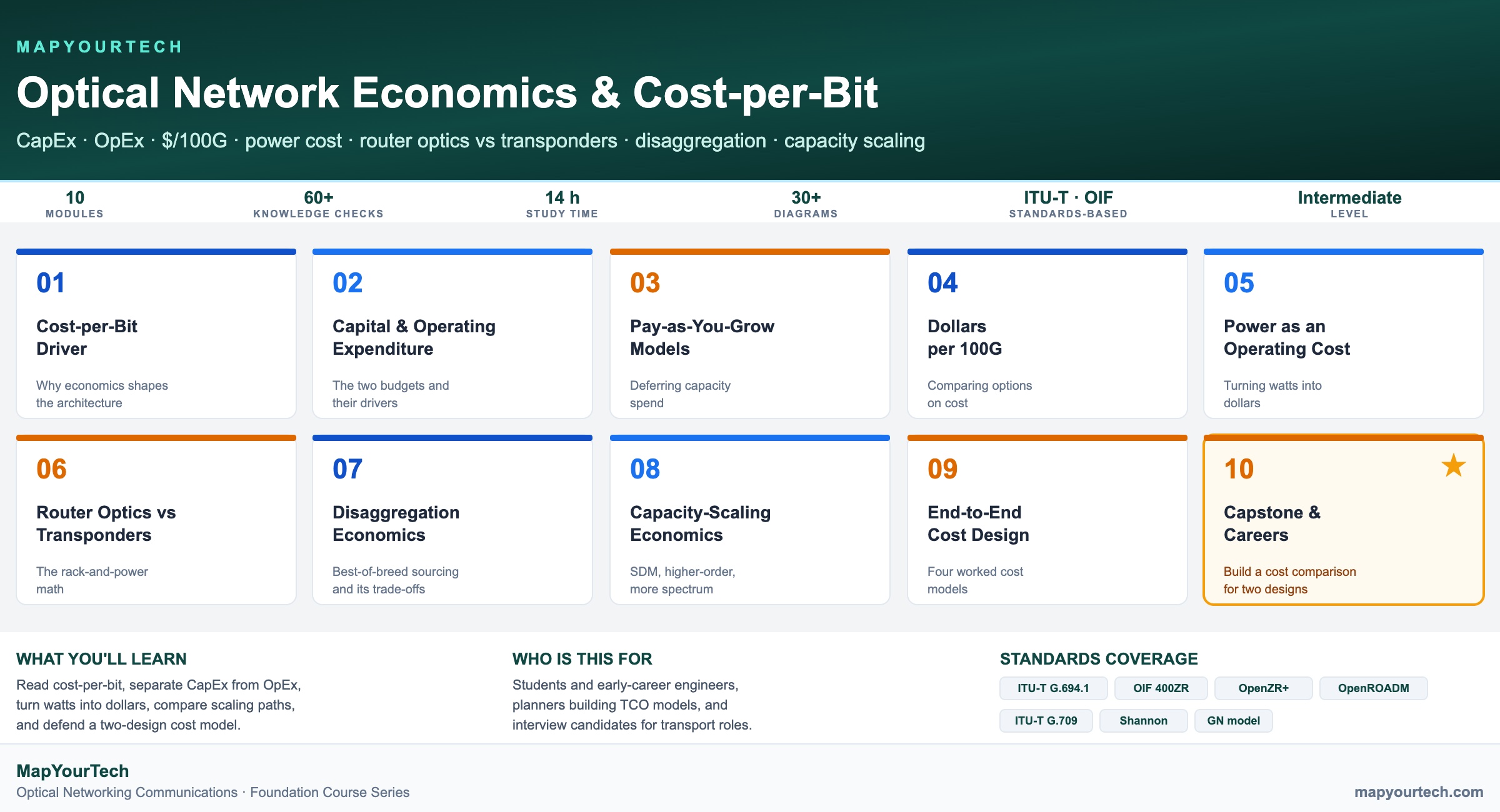
Task: Open the Capstone & Careers module
Action: (x=1344, y=520)
